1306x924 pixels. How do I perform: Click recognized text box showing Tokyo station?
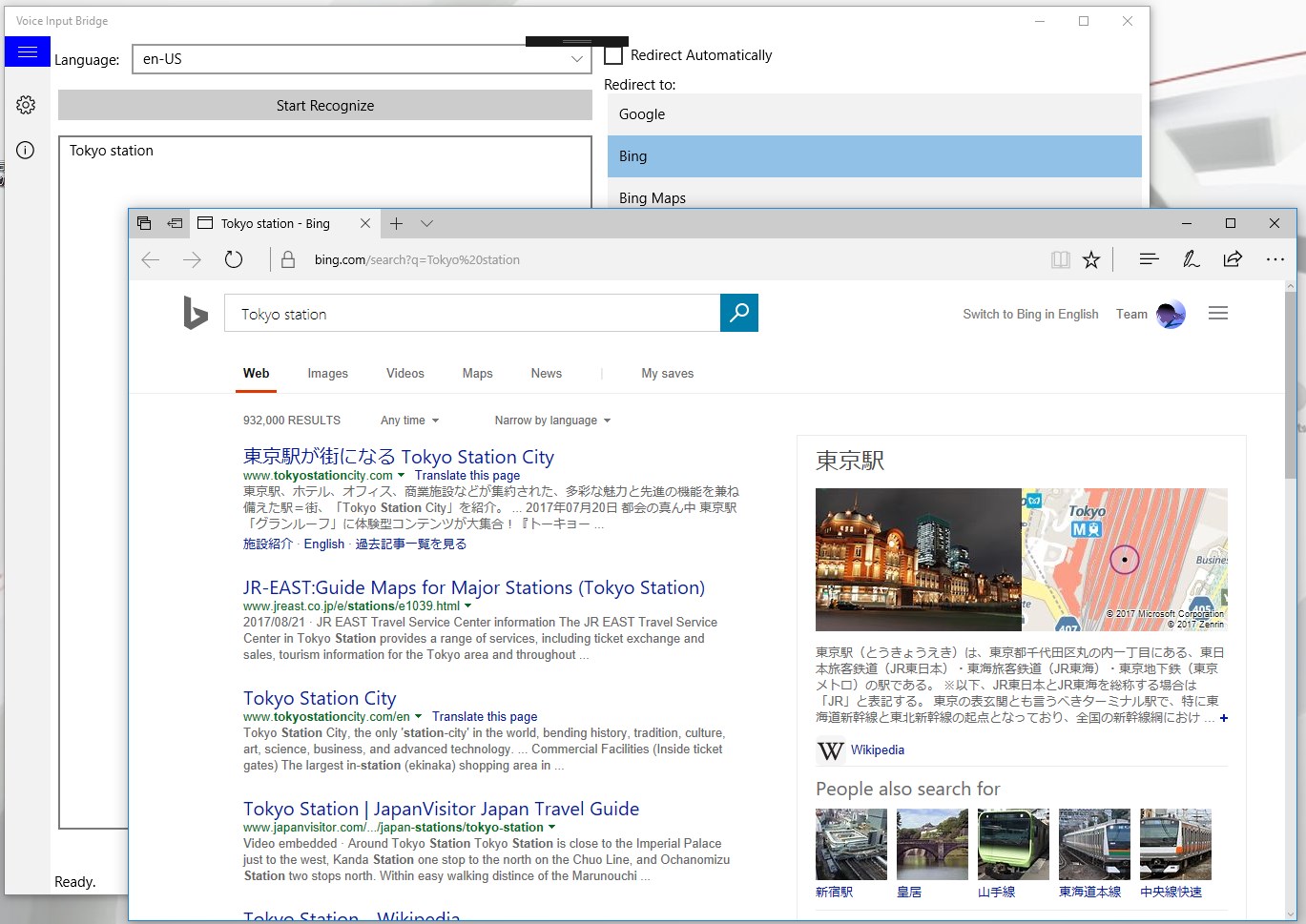pyautogui.click(x=325, y=483)
